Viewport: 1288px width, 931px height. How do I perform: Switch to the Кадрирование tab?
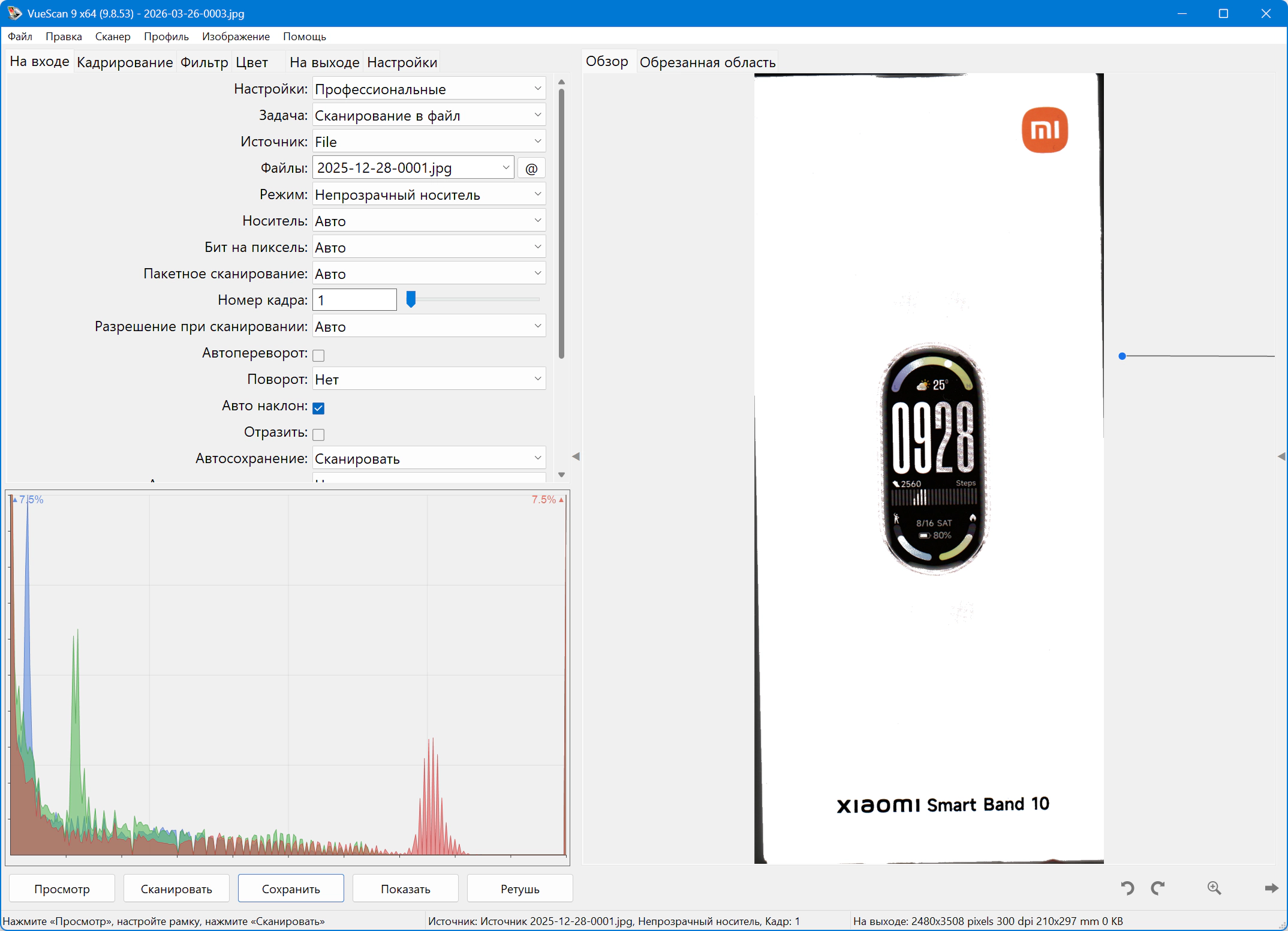tap(125, 62)
